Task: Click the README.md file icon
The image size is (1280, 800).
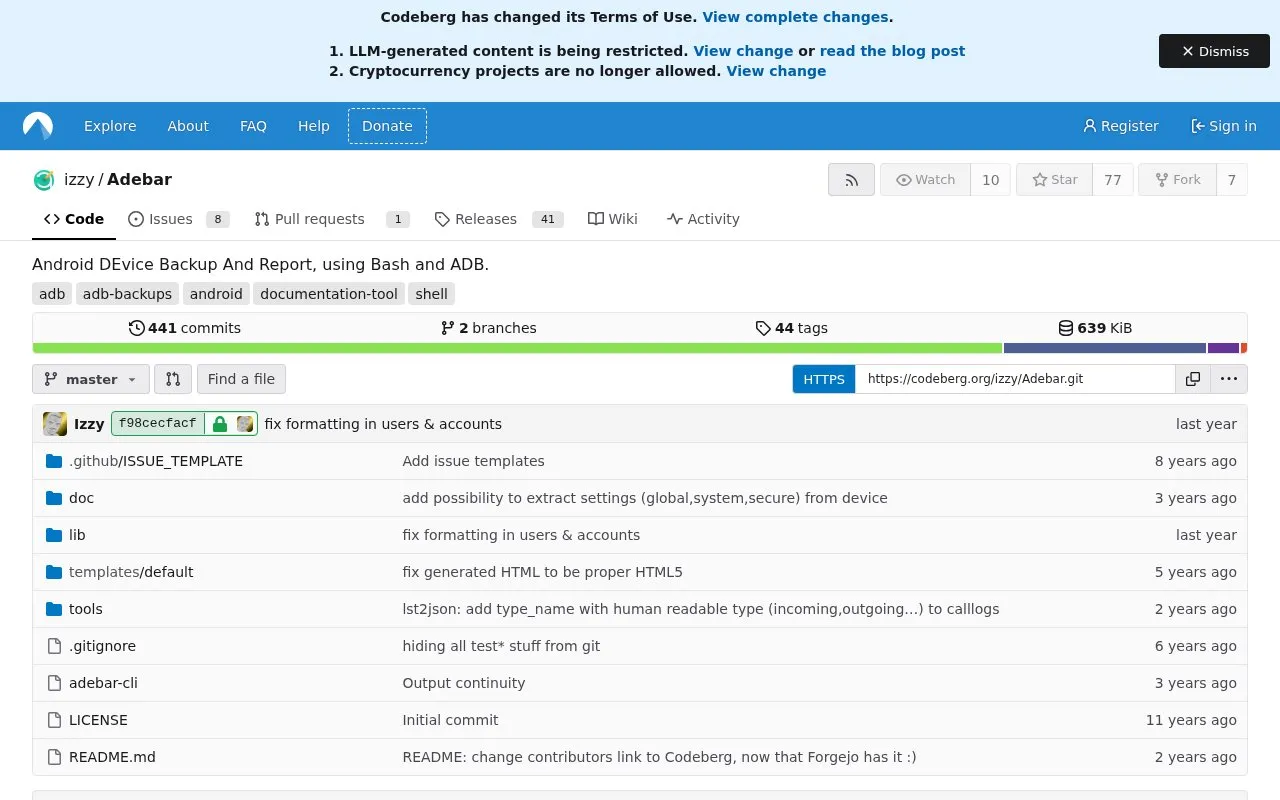Action: [54, 757]
